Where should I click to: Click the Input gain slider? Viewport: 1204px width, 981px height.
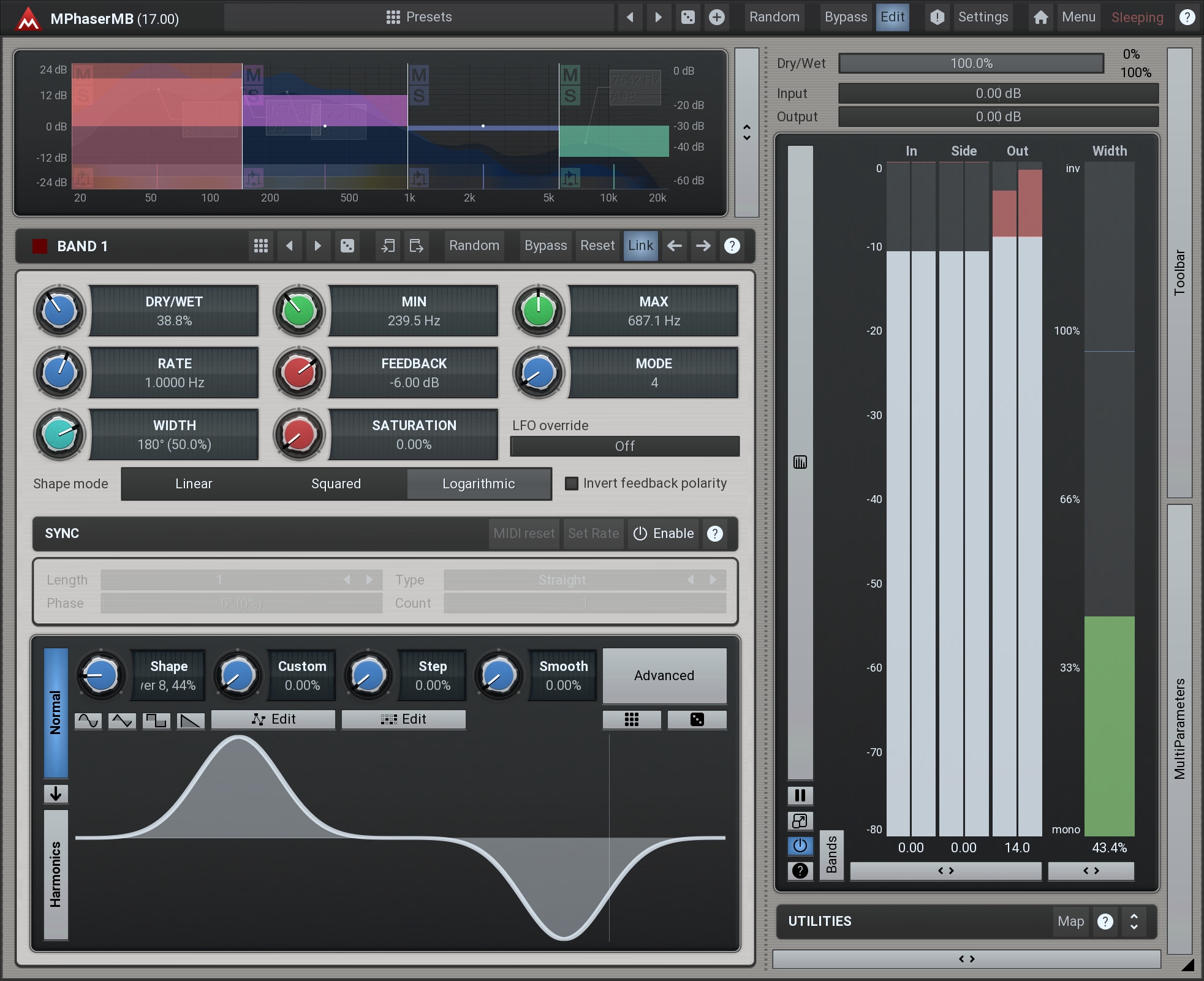pyautogui.click(x=998, y=93)
